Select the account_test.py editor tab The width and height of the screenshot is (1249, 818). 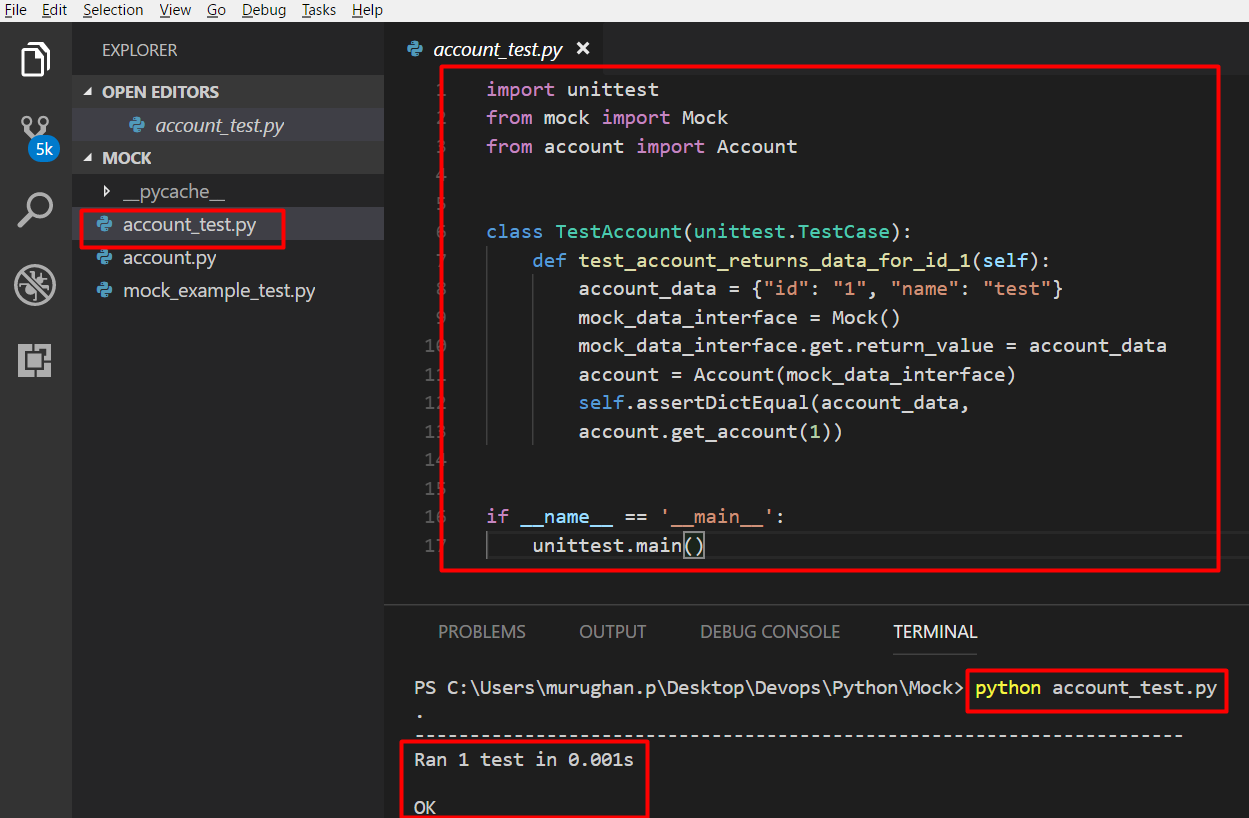[x=498, y=49]
